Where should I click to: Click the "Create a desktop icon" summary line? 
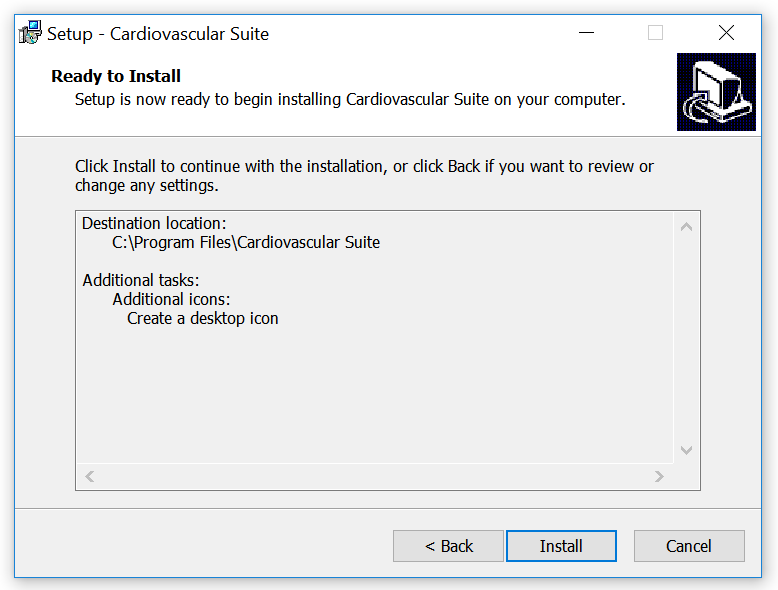point(203,318)
